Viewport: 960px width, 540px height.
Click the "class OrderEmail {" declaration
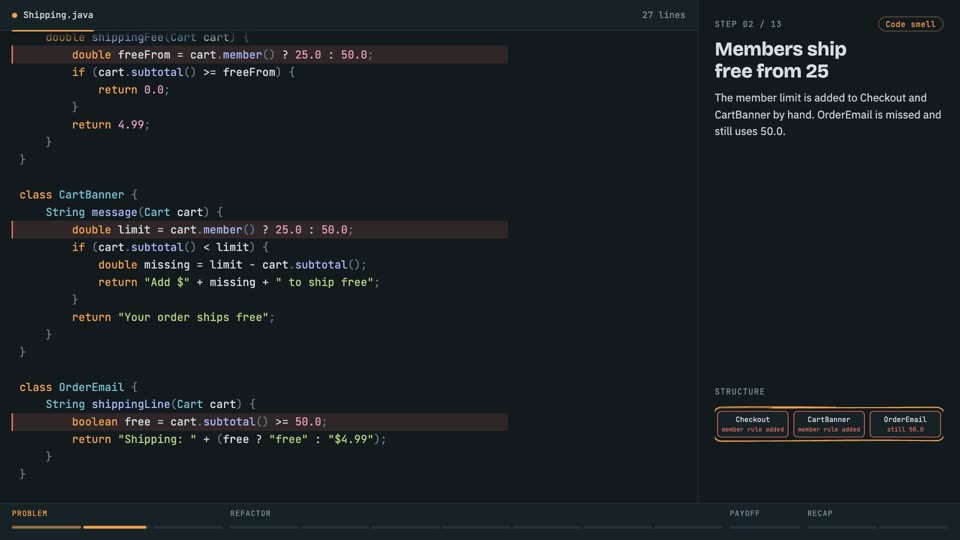tap(78, 387)
